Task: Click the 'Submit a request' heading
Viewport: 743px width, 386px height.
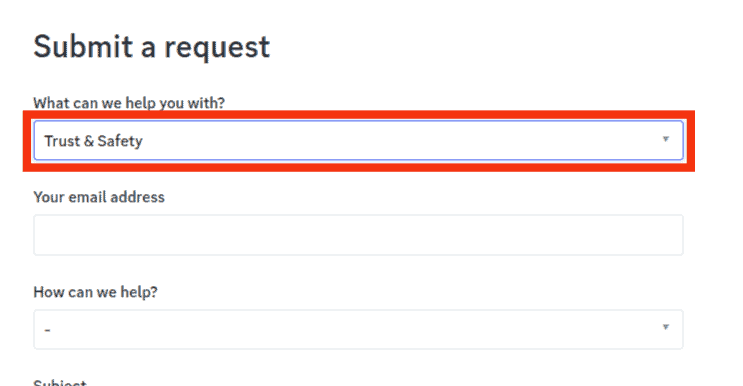Action: click(x=152, y=46)
